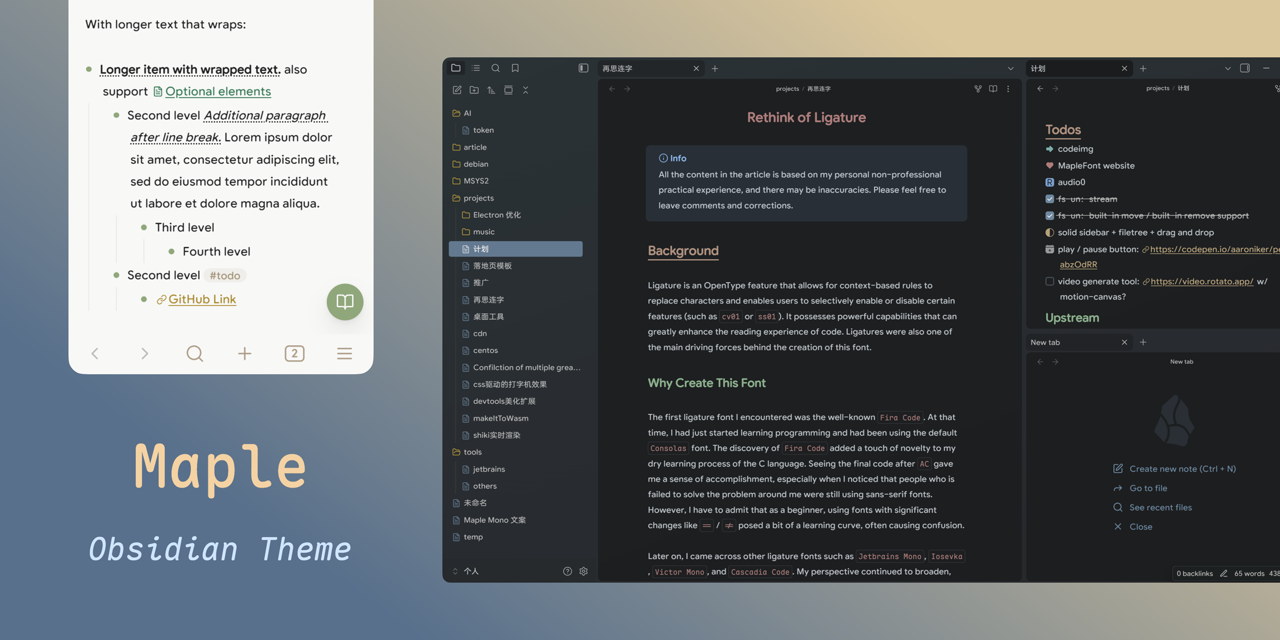
Task: Toggle left sidebar collapse icon
Action: 583,68
